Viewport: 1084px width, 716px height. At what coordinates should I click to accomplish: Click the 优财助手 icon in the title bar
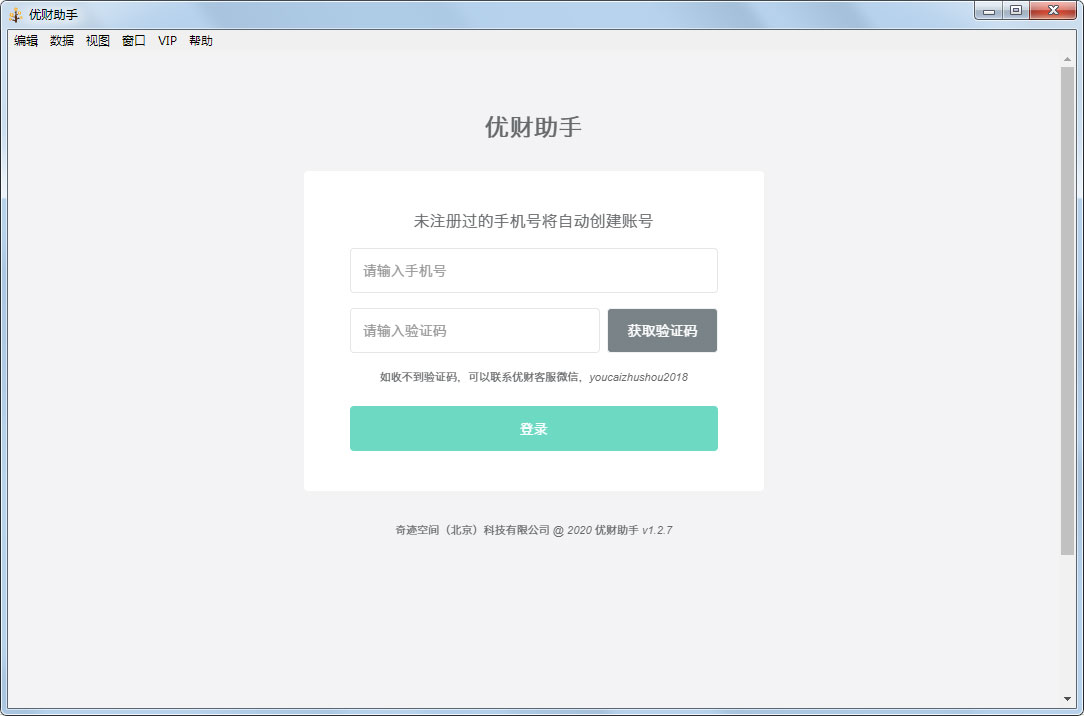pos(16,14)
